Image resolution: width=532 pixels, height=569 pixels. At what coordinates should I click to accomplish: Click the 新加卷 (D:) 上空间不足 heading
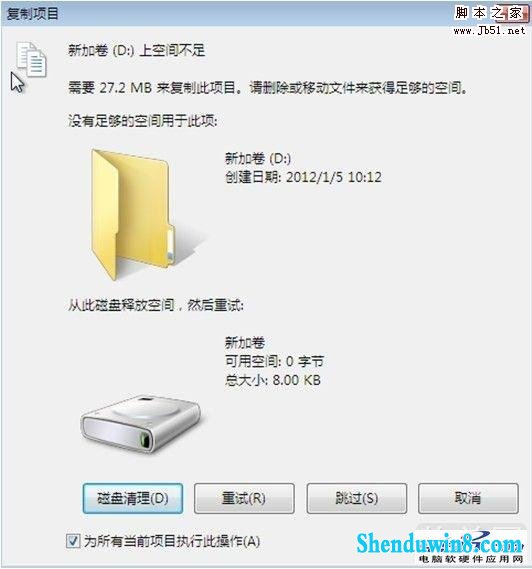click(x=137, y=50)
